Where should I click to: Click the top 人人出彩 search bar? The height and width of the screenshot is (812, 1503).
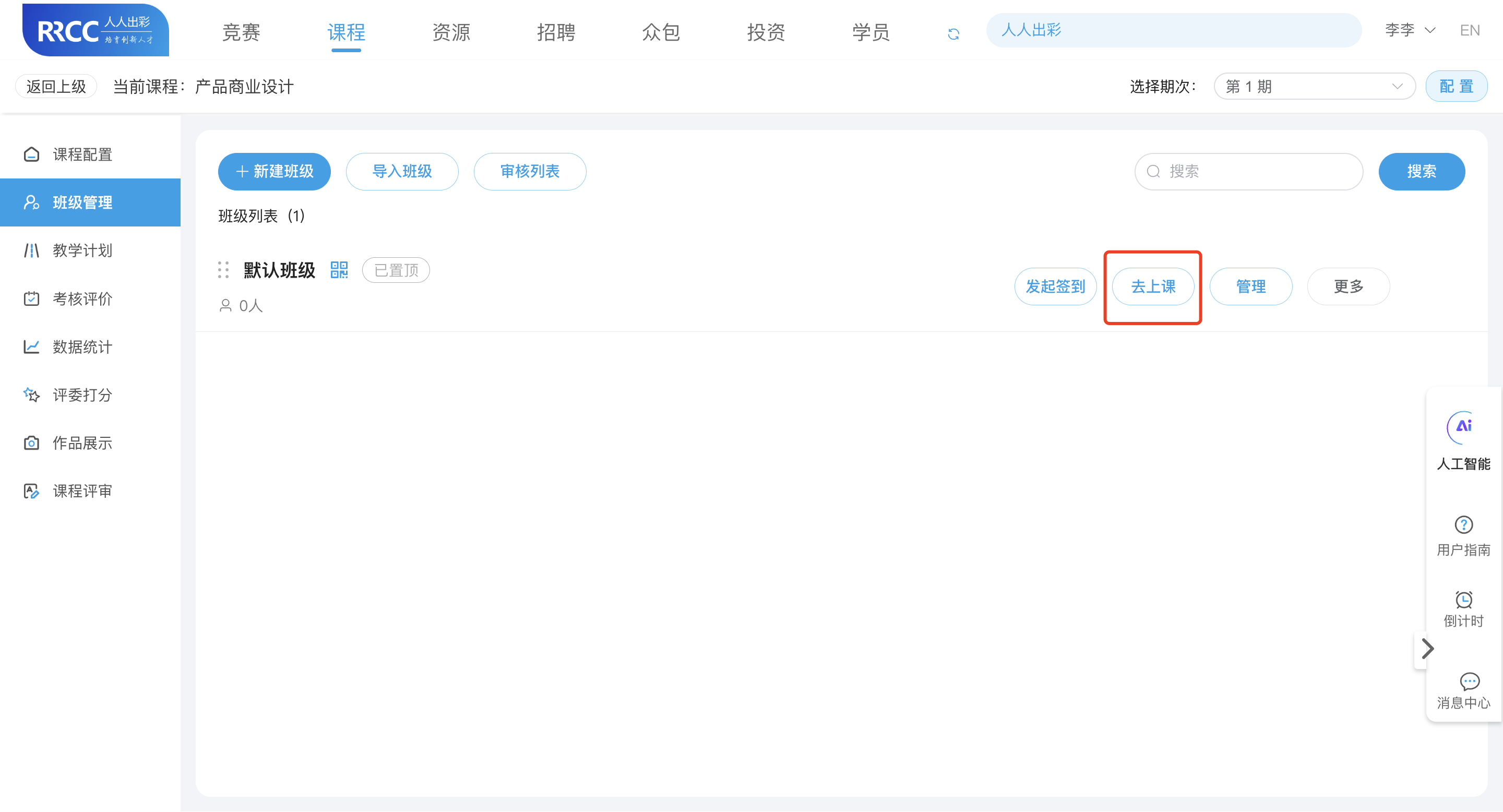(x=1174, y=30)
